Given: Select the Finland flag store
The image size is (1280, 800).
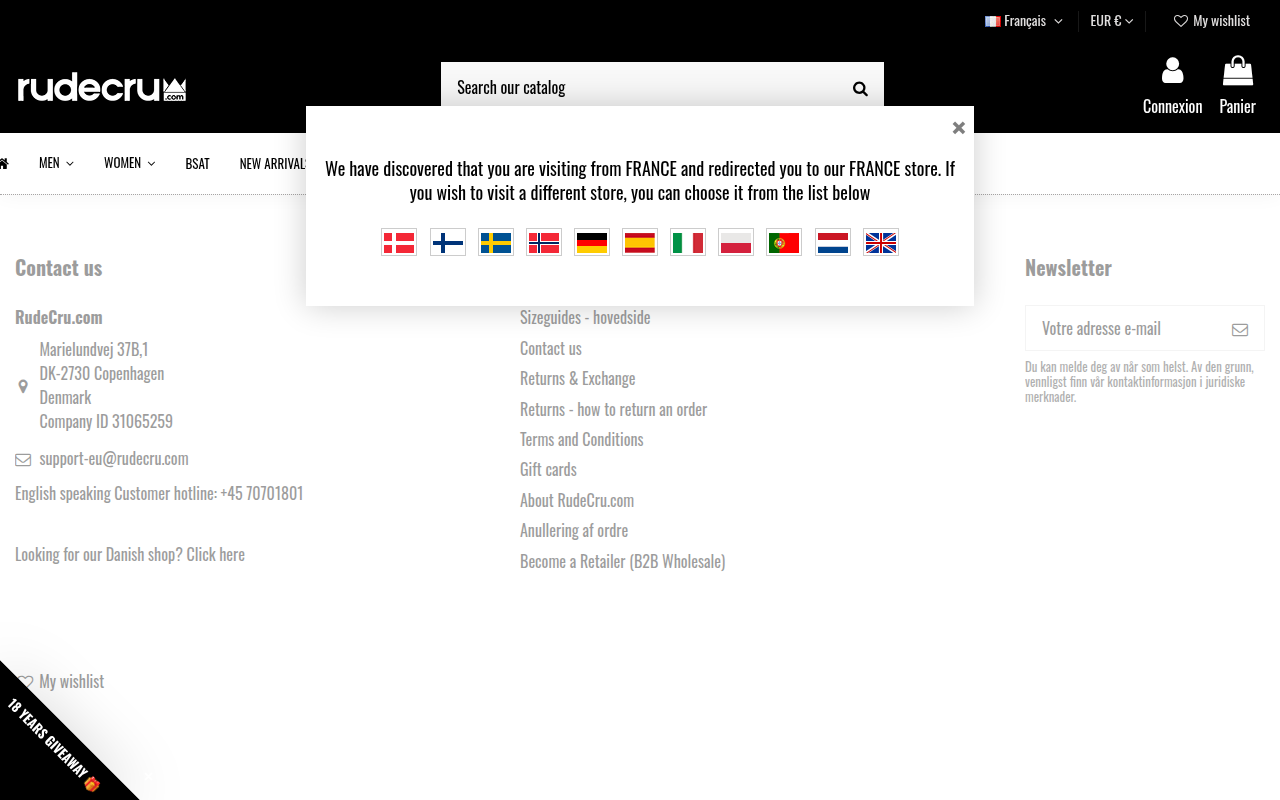Looking at the screenshot, I should (x=447, y=242).
